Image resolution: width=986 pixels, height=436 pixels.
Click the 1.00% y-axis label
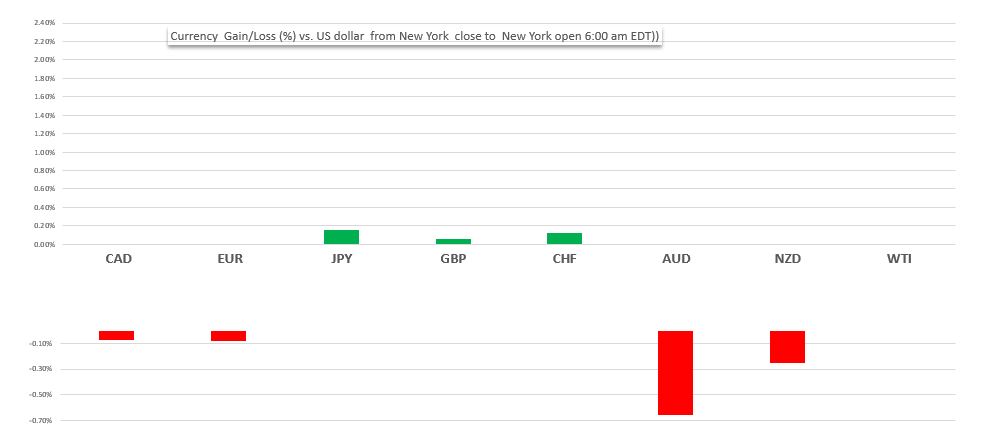click(44, 152)
